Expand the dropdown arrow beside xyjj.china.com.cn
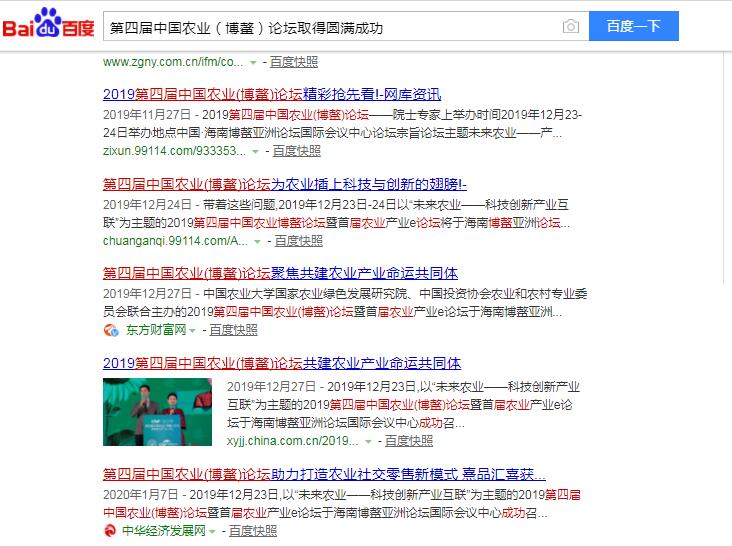Image resolution: width=732 pixels, height=546 pixels. pos(368,441)
